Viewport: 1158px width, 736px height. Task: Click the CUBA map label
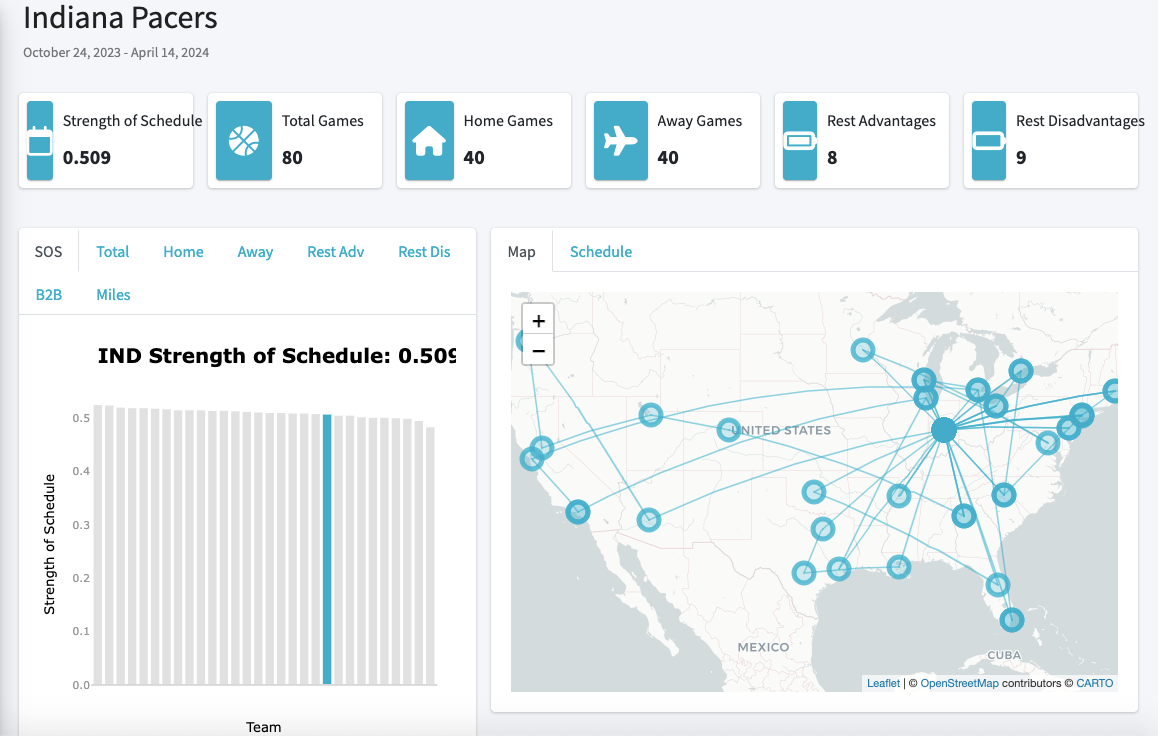[x=1004, y=655]
